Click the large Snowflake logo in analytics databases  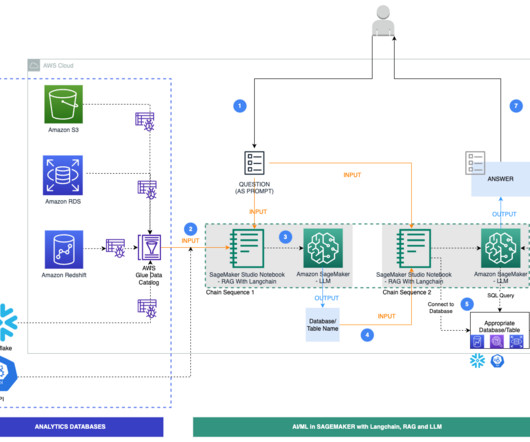[x=7, y=322]
